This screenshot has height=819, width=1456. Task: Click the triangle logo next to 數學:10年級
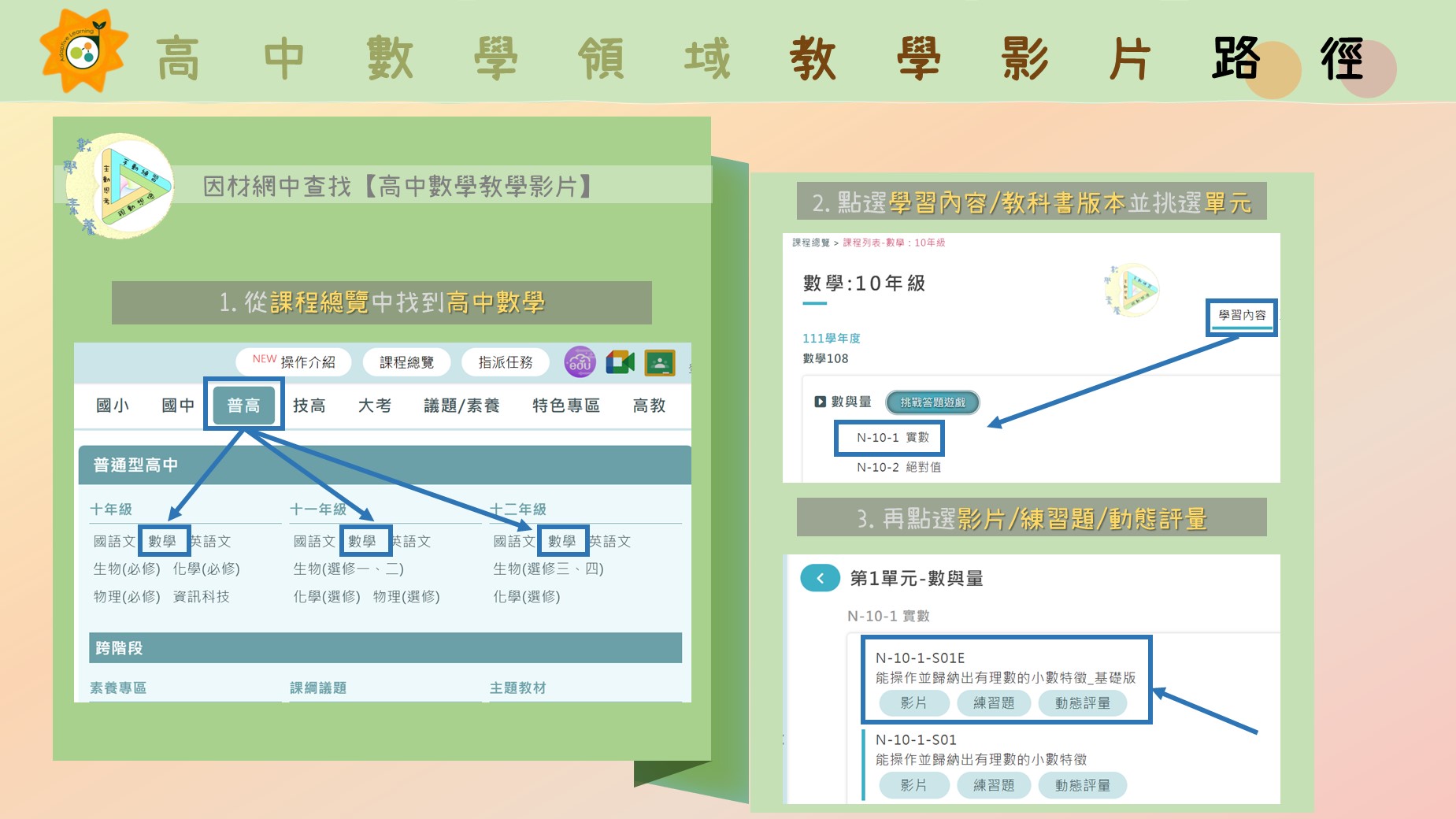coord(1133,290)
